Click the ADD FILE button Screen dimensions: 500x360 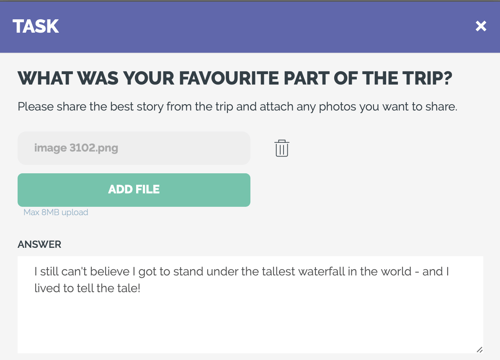[x=134, y=190]
